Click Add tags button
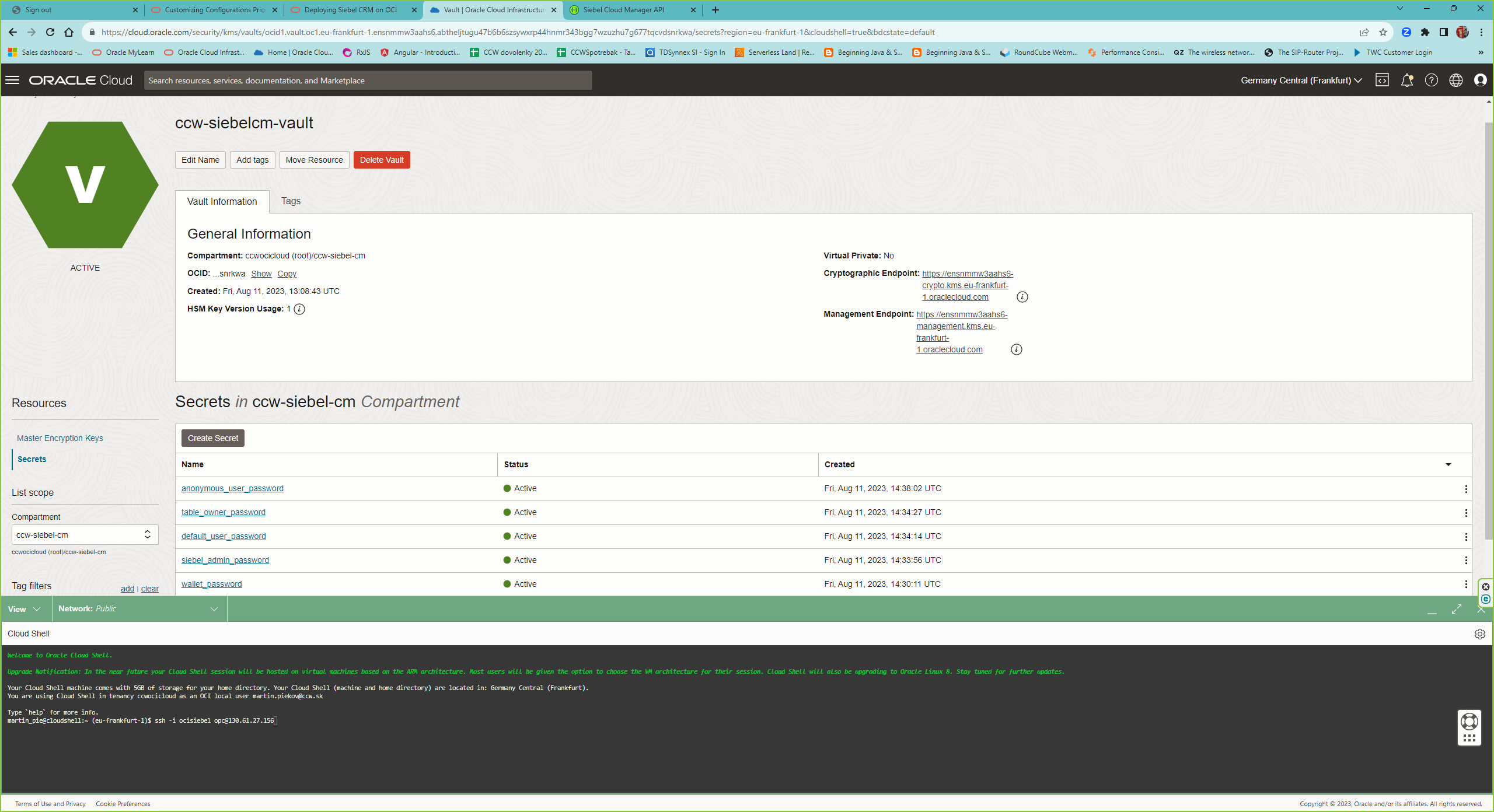This screenshot has height=812, width=1494. tap(252, 160)
